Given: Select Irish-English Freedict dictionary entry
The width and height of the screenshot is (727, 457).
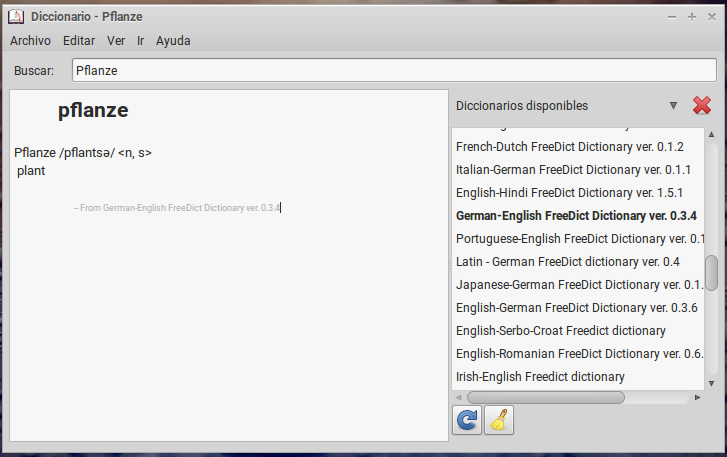Looking at the screenshot, I should [x=540, y=377].
